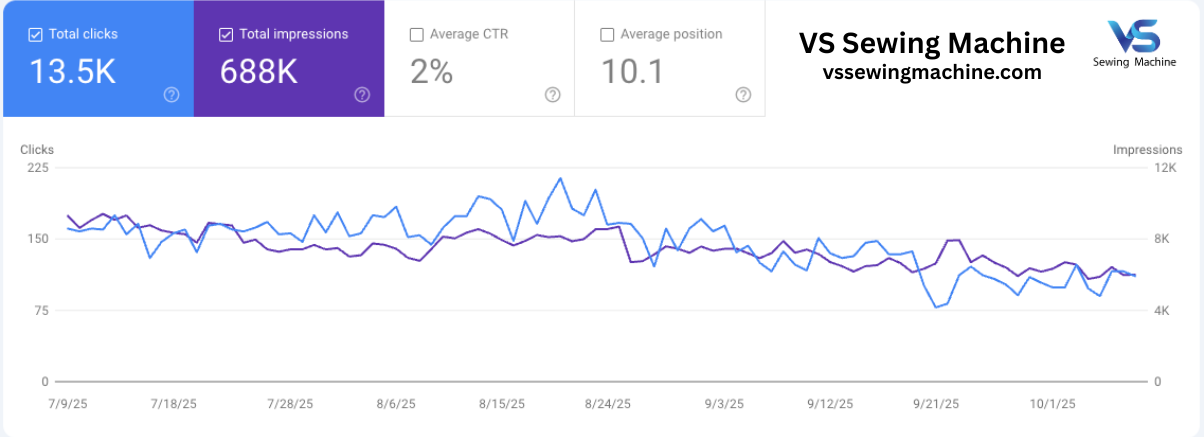Click the help icon on Average CTR card

(552, 94)
